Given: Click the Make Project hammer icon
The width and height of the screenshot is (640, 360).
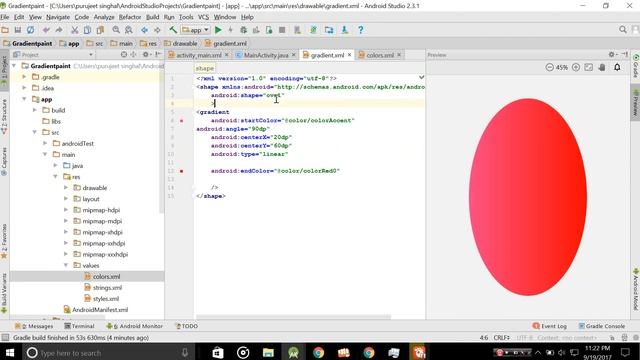Looking at the screenshot, I should (173, 30).
